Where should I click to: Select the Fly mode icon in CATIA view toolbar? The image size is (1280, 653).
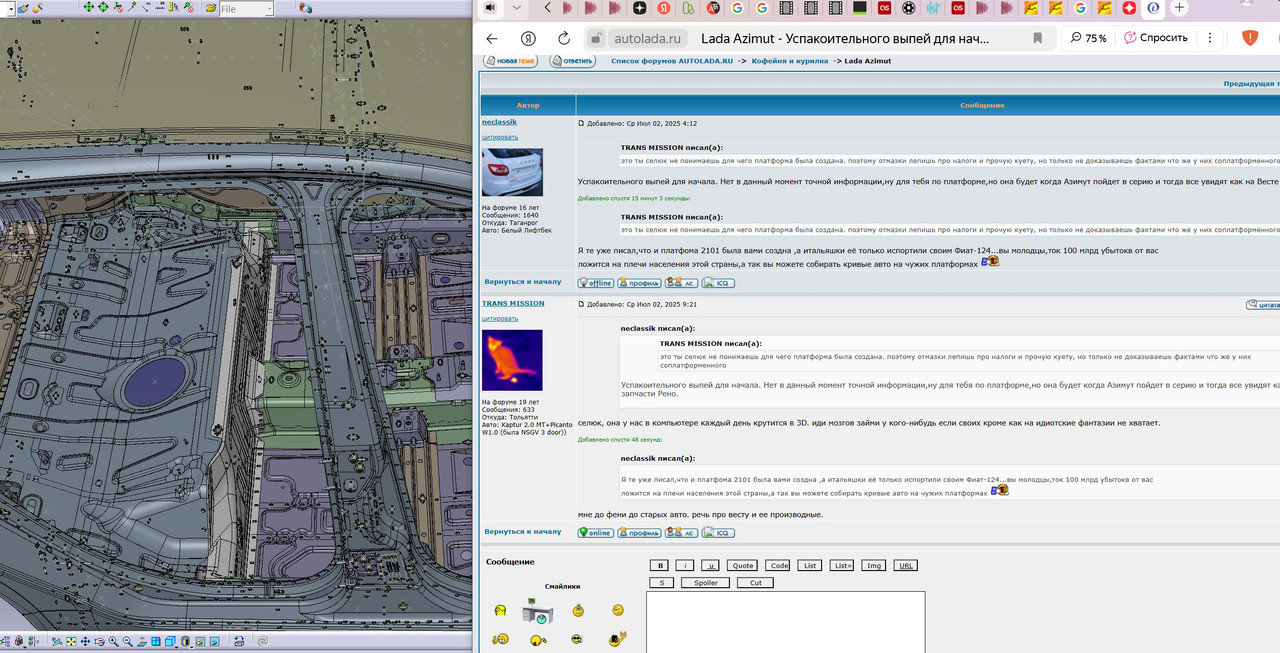57,641
